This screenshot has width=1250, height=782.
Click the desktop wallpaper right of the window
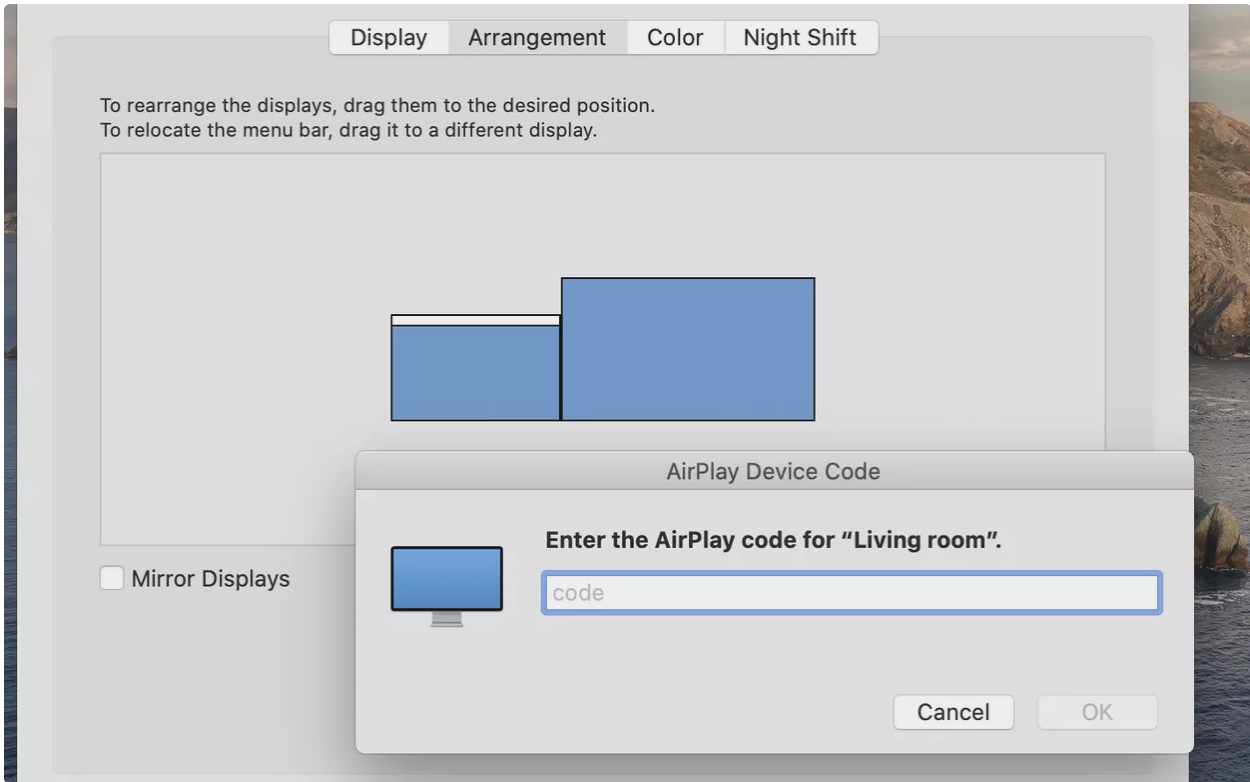[x=1220, y=300]
